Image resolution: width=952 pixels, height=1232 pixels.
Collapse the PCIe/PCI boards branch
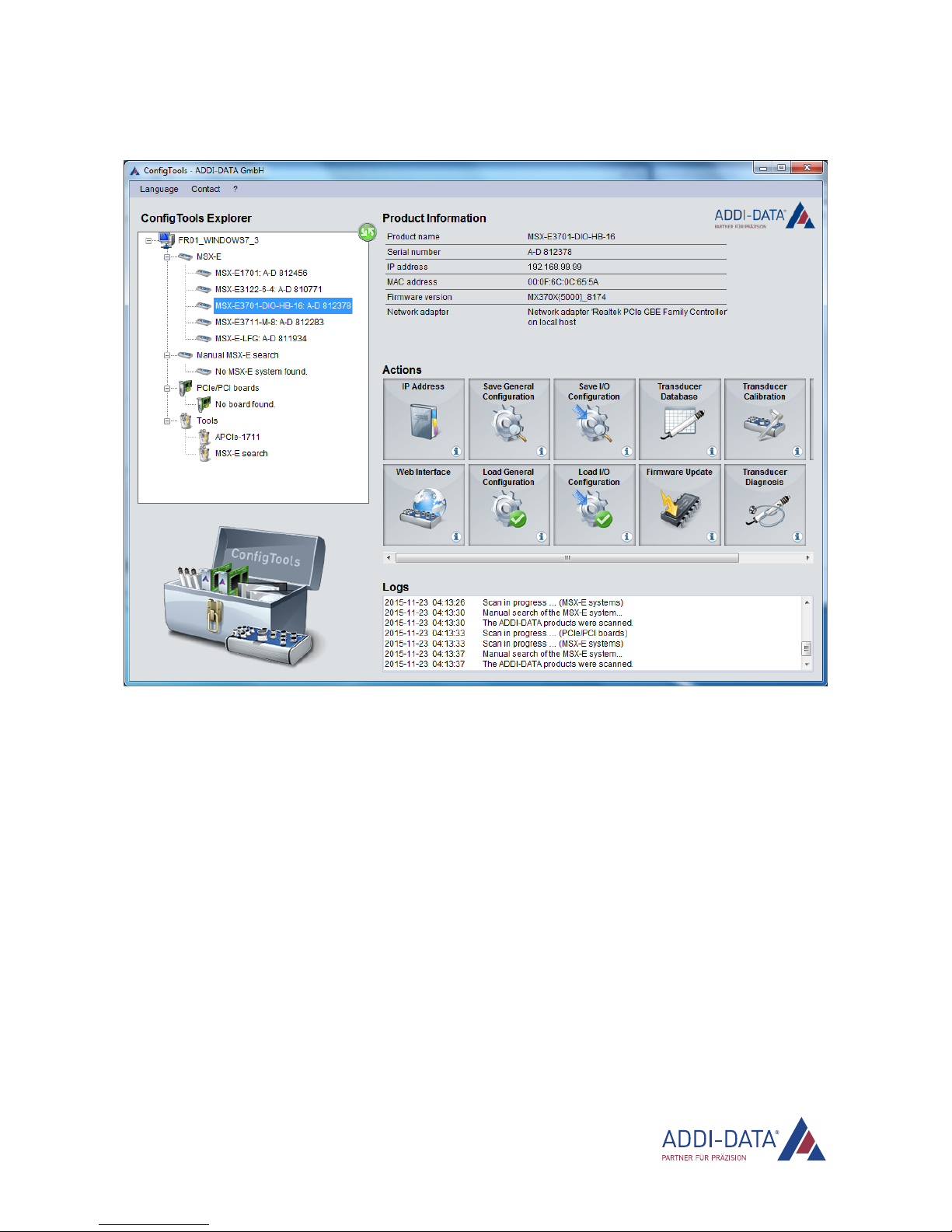167,388
